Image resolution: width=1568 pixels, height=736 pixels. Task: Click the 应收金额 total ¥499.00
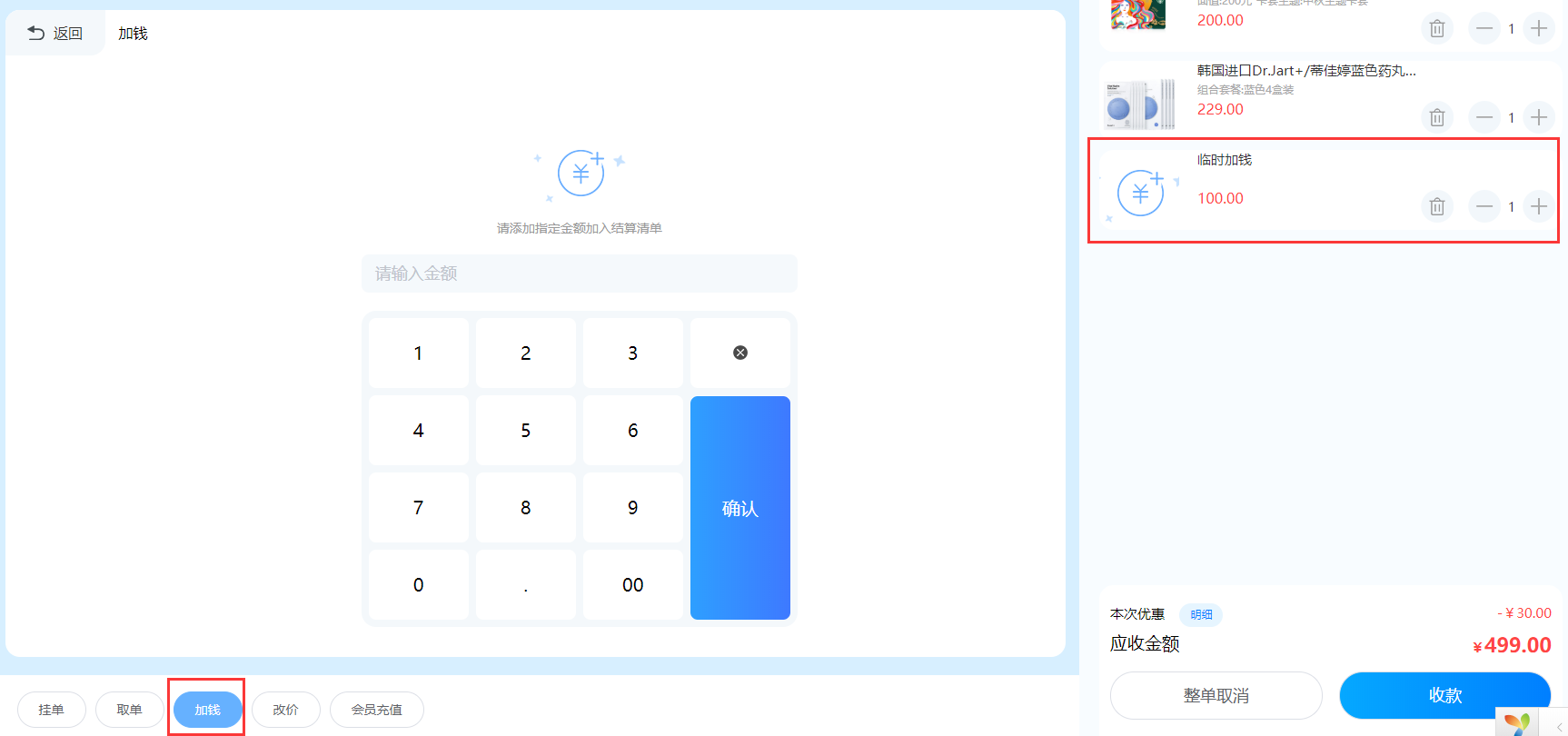1512,645
